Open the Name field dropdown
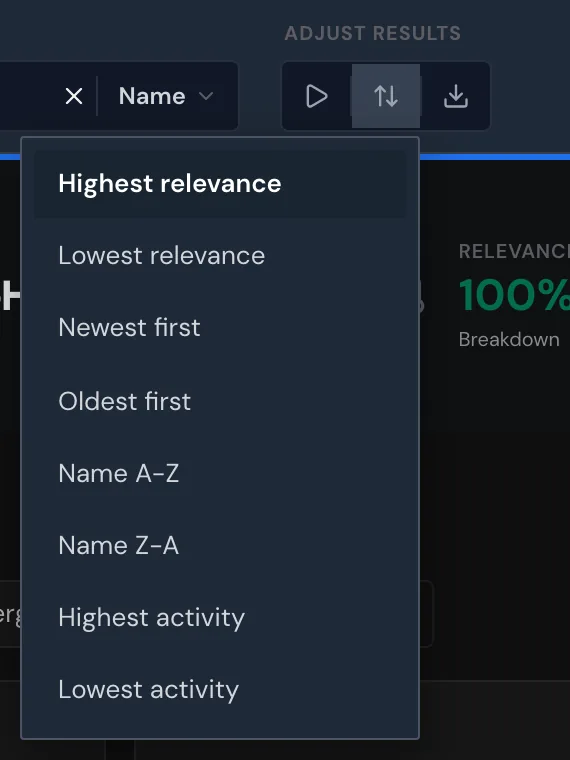Viewport: 570px width, 760px height. click(x=167, y=96)
